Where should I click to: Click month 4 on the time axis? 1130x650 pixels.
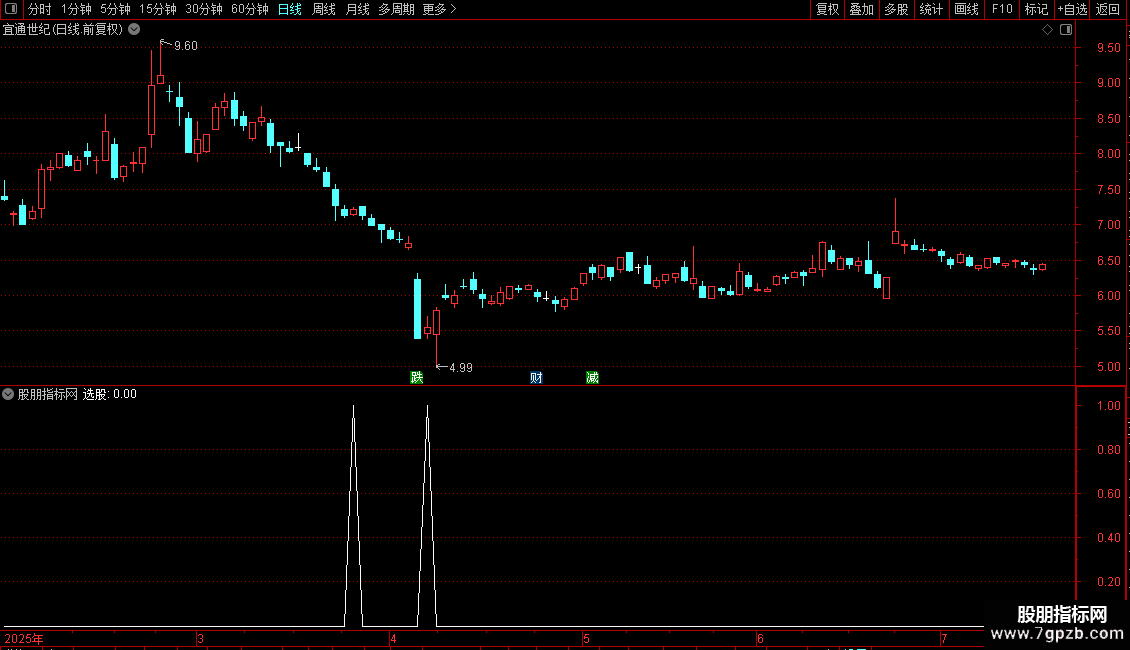[393, 639]
